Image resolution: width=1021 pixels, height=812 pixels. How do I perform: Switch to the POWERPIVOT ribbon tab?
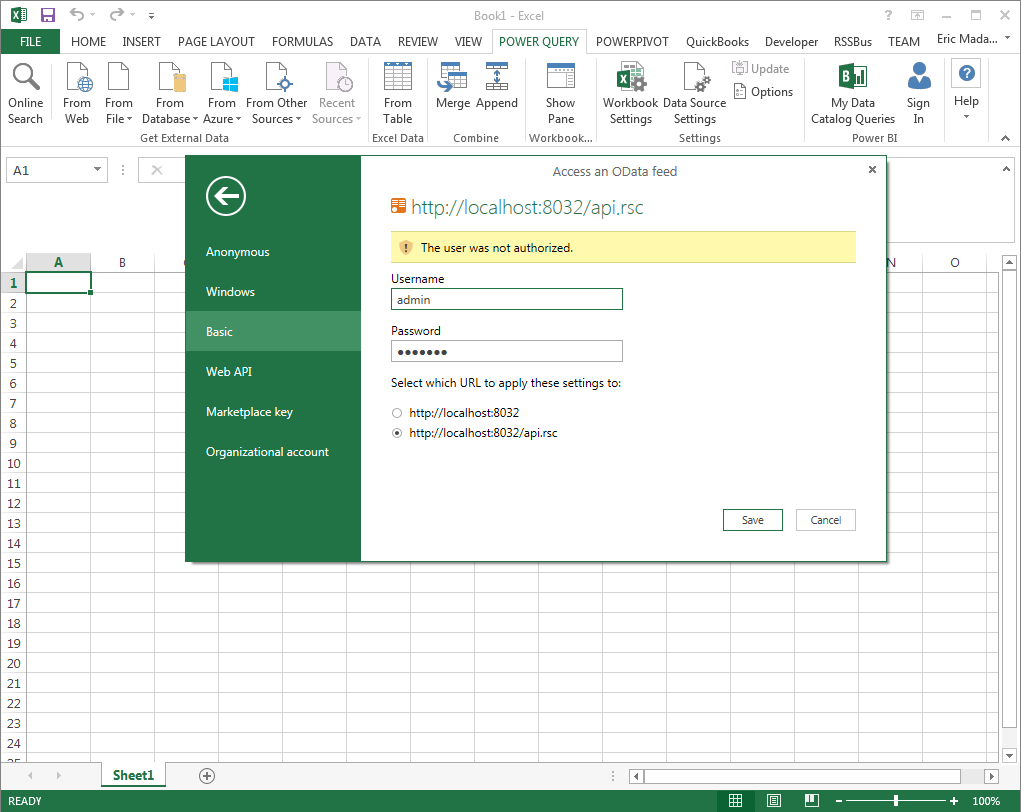point(632,41)
